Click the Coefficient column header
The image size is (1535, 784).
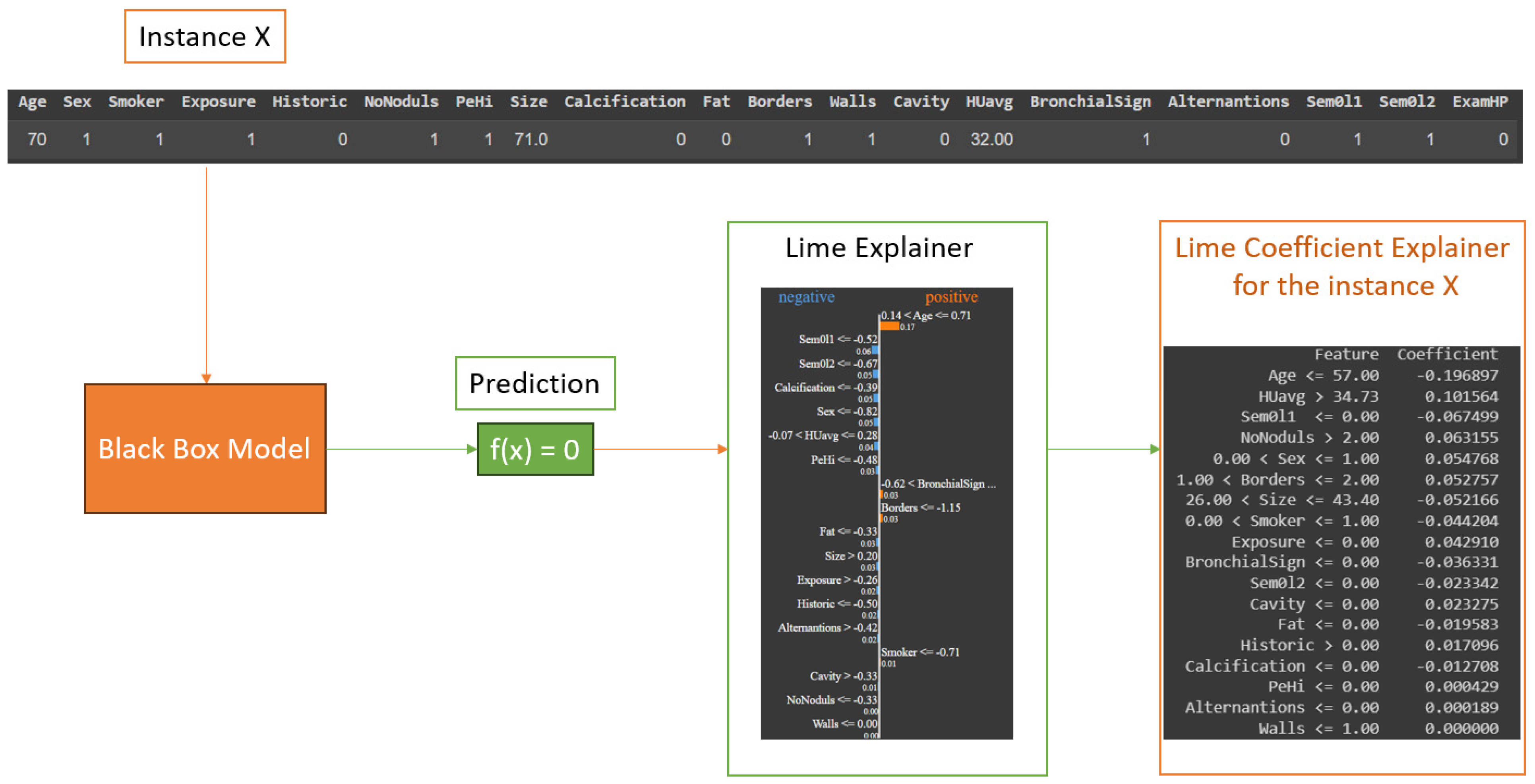tap(1446, 354)
